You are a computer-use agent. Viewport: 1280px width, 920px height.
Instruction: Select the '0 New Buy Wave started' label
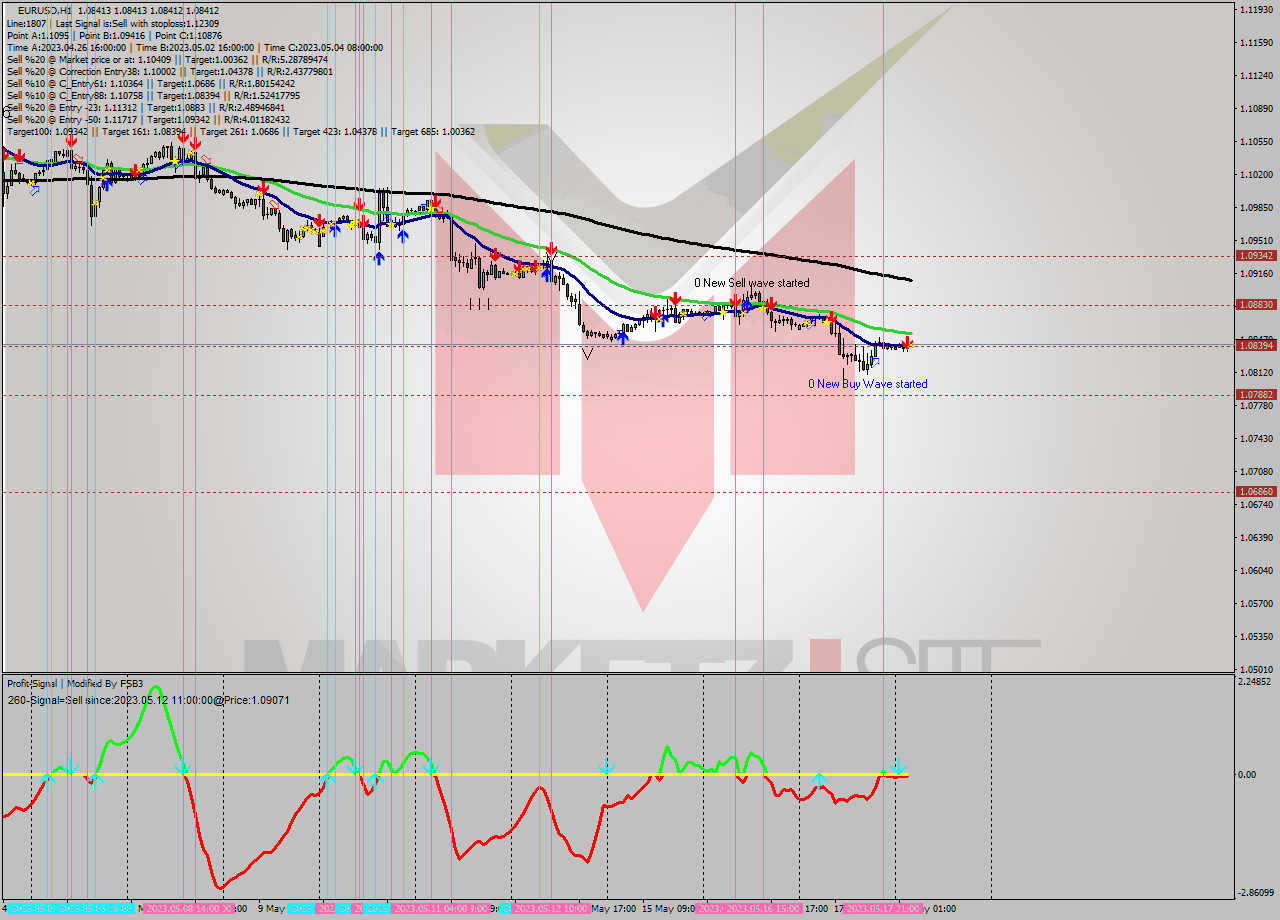tap(868, 384)
